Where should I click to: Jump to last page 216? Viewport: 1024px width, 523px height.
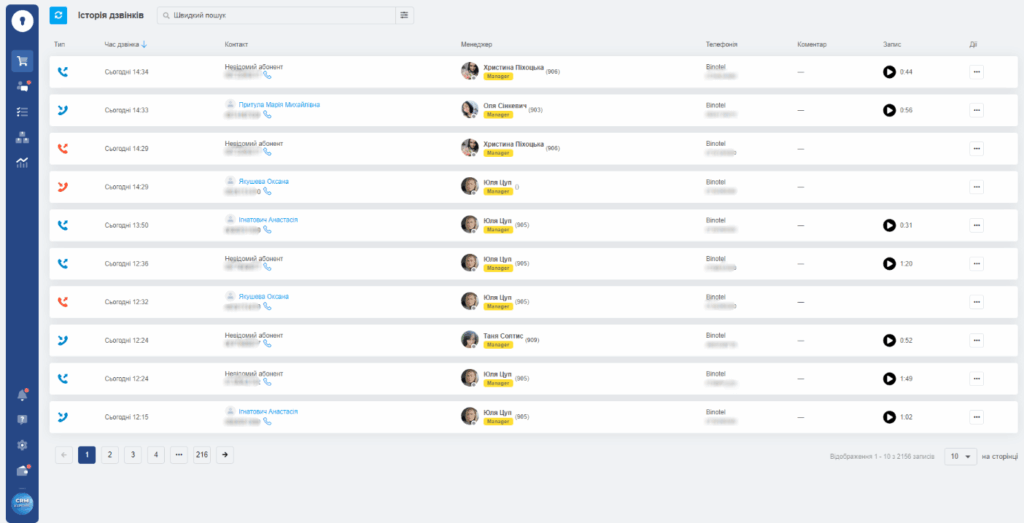click(203, 455)
